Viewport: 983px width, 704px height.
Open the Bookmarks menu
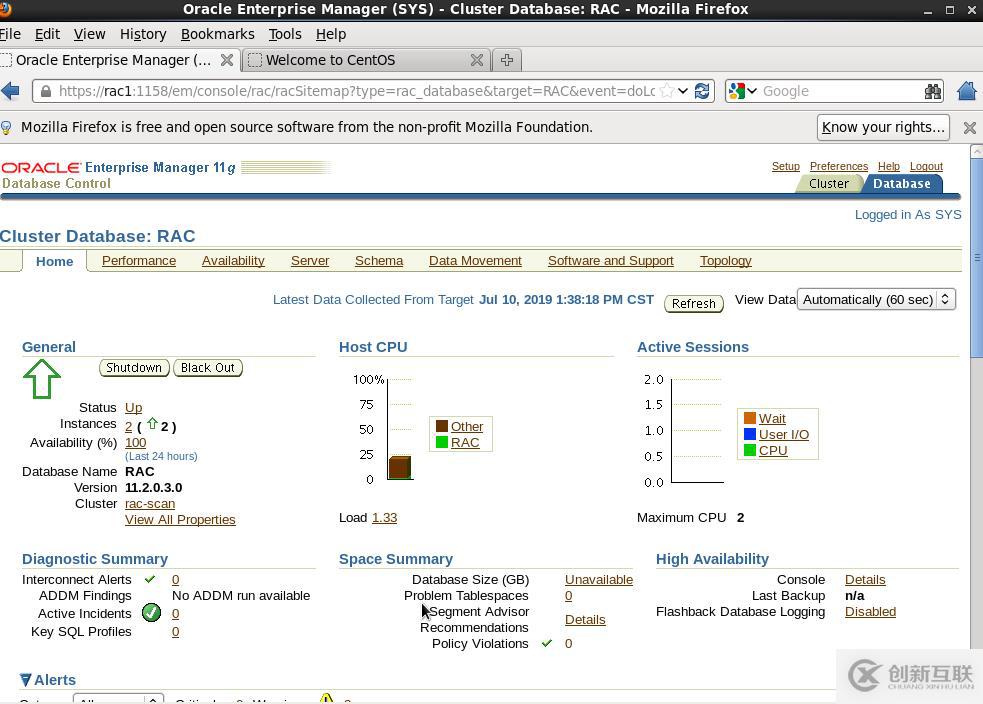(217, 34)
